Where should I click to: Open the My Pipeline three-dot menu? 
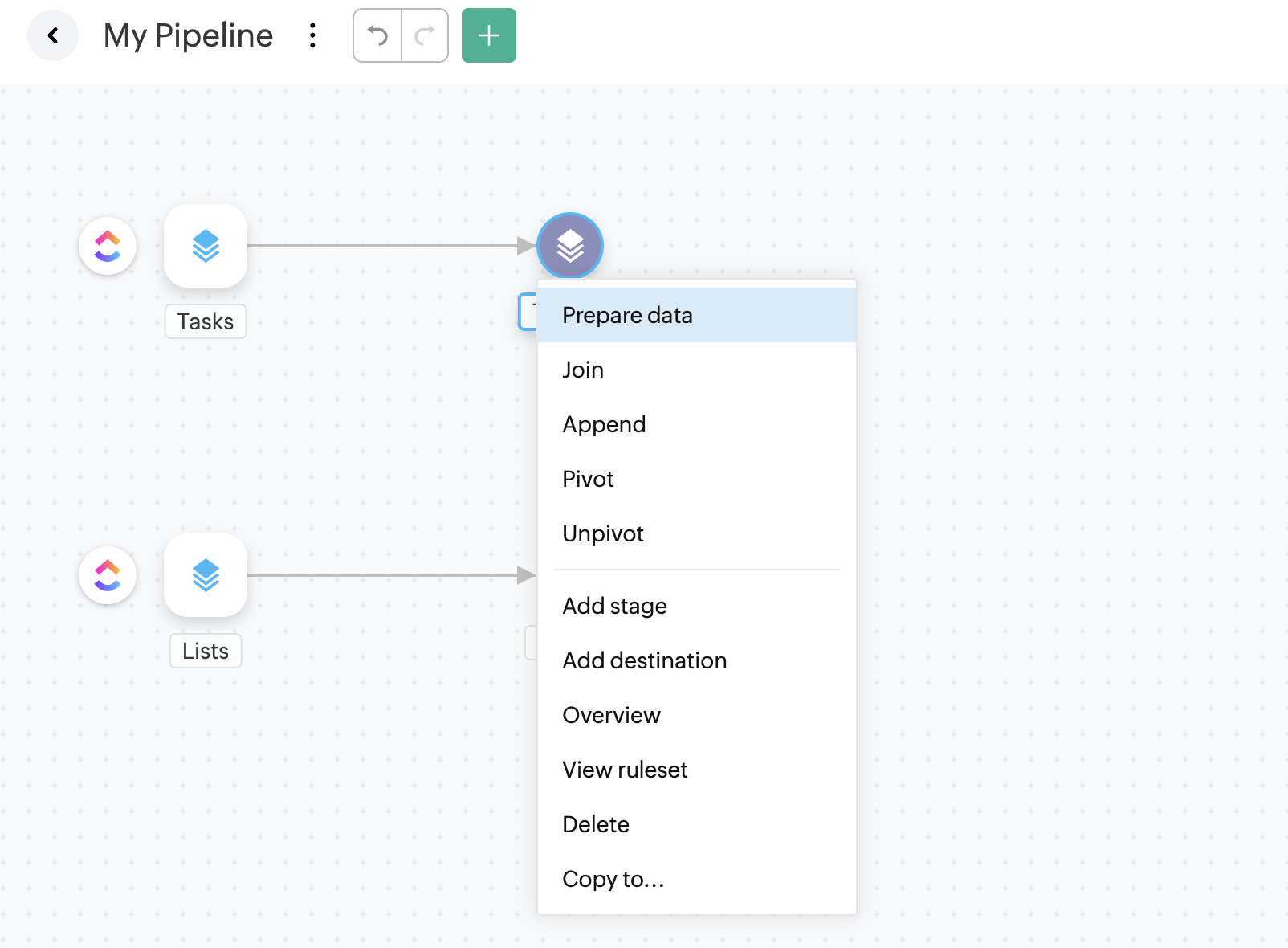coord(312,35)
